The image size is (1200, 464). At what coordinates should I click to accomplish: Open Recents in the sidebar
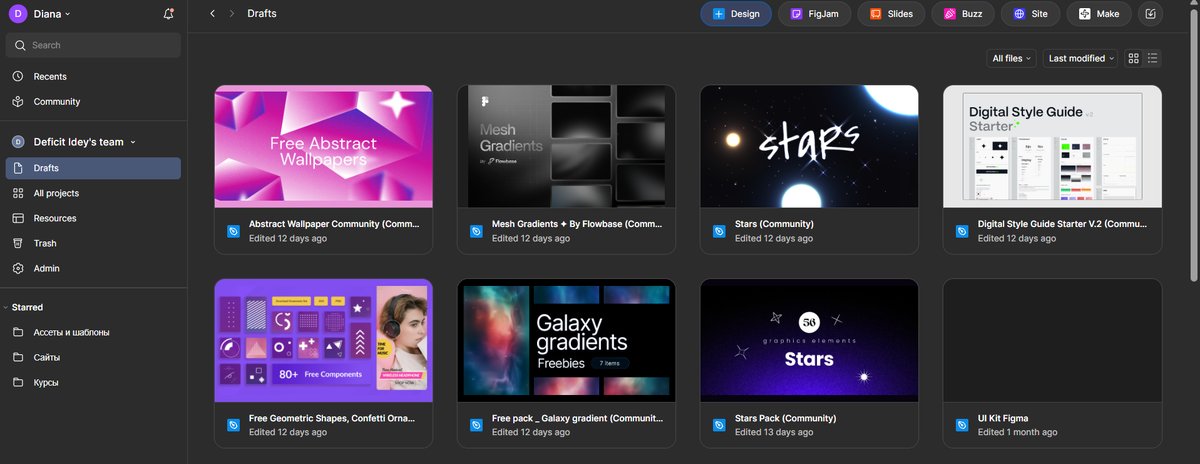pos(93,76)
